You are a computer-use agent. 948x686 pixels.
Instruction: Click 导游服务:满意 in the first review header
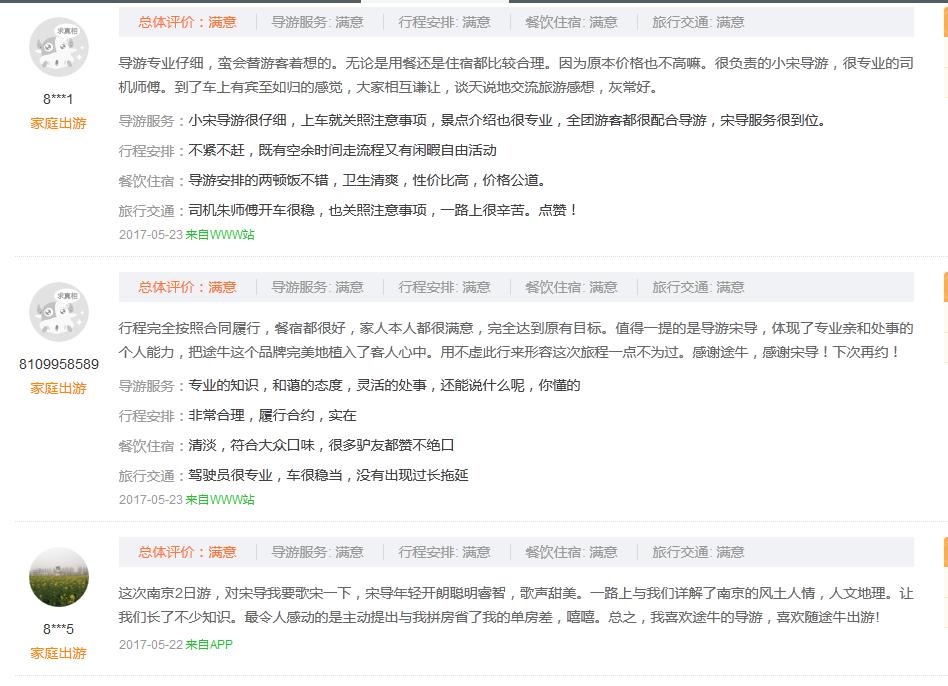tap(318, 22)
